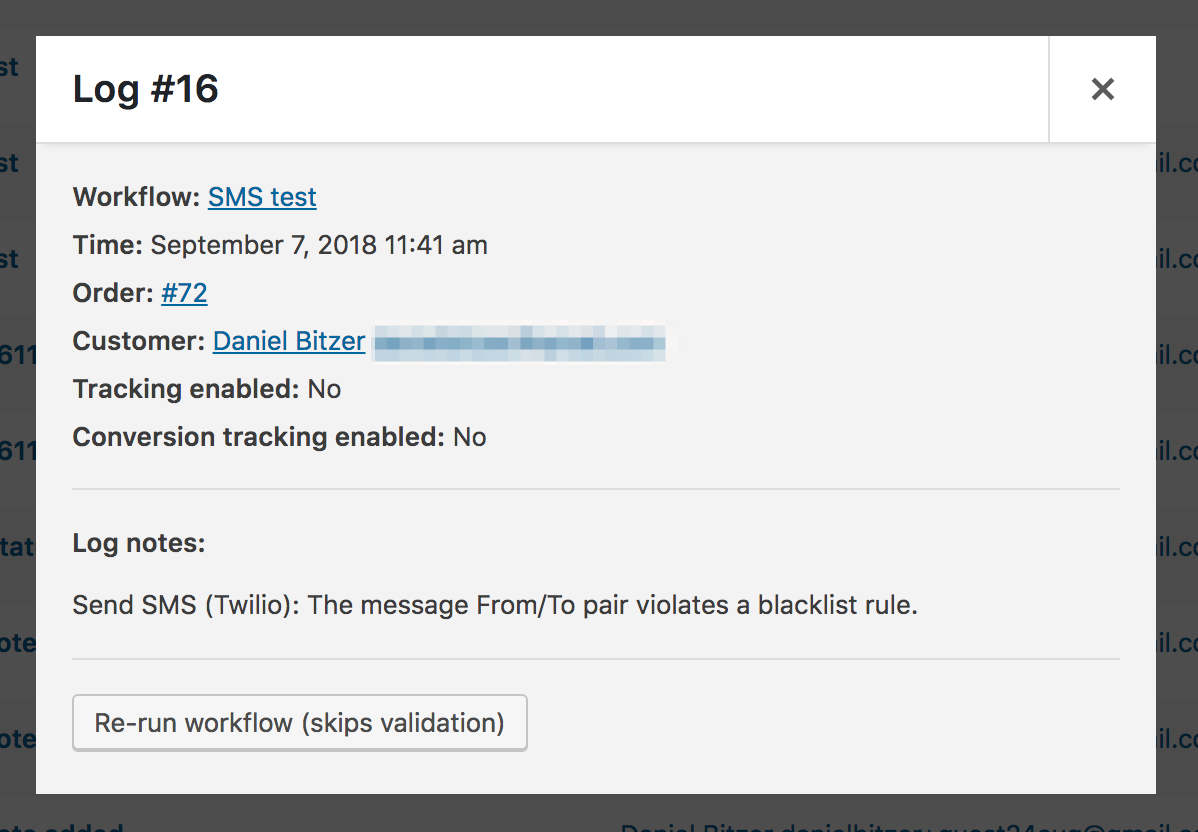Click the blurred customer email address

pyautogui.click(x=520, y=342)
